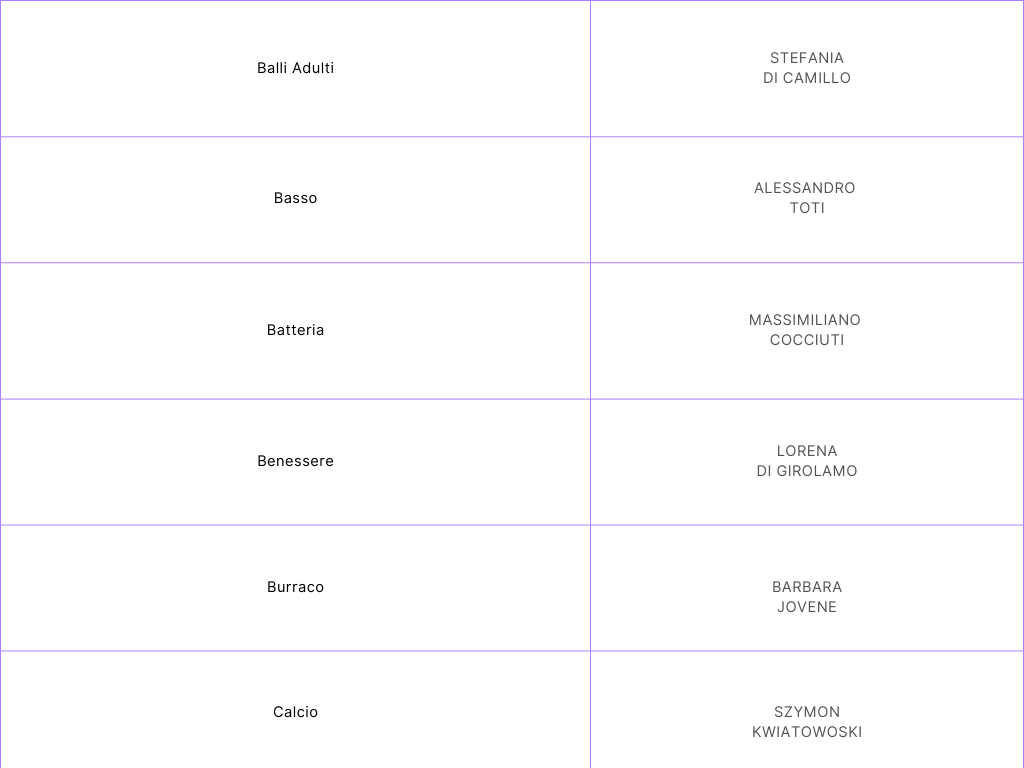Click instructor name Lorena

pyautogui.click(x=807, y=451)
